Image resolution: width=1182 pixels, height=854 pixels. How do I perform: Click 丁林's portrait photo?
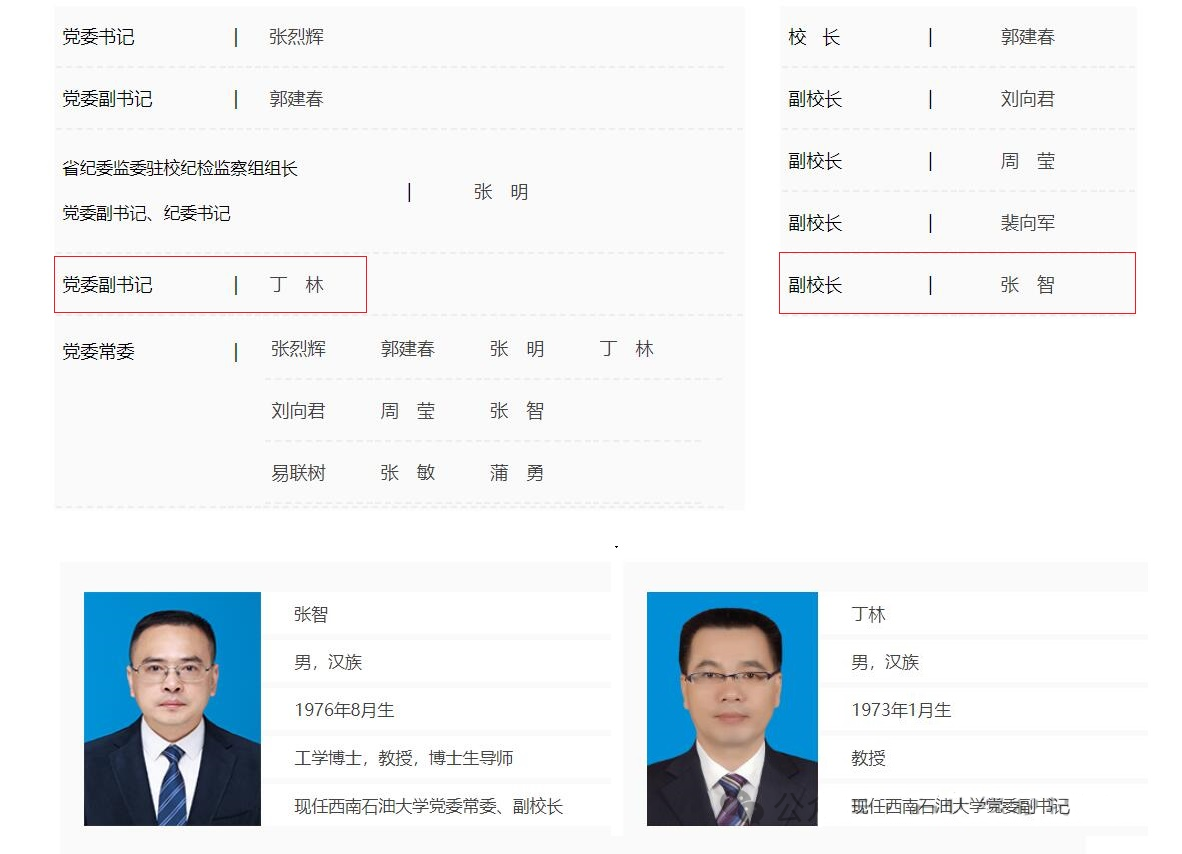(x=731, y=708)
